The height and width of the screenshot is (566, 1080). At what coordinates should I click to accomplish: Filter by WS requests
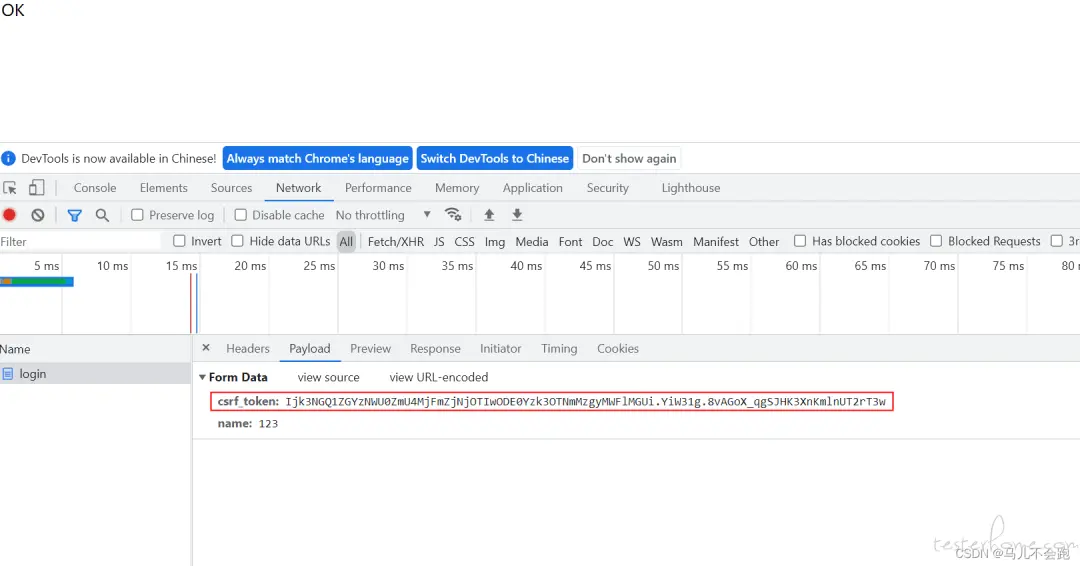point(632,242)
